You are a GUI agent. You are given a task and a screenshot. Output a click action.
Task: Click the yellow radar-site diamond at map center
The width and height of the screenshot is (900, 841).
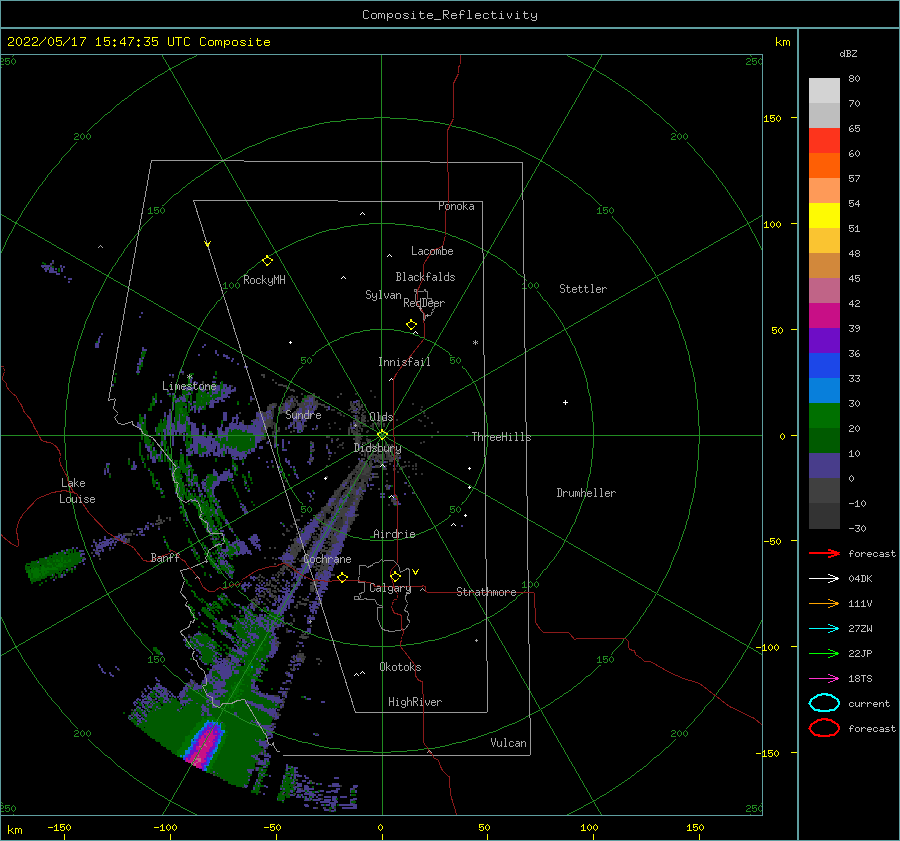(382, 435)
